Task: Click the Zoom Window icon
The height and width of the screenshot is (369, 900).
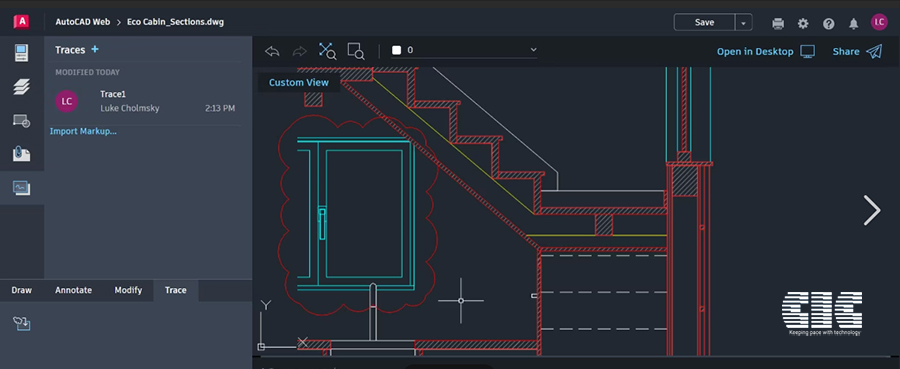Action: (x=356, y=51)
